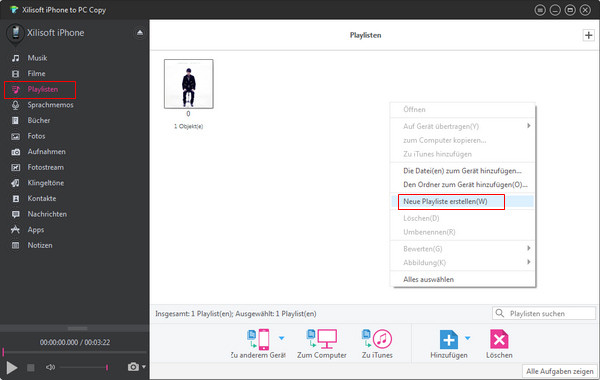This screenshot has height=380, width=600.
Task: Open the Nachrichten category
Action: [x=47, y=214]
